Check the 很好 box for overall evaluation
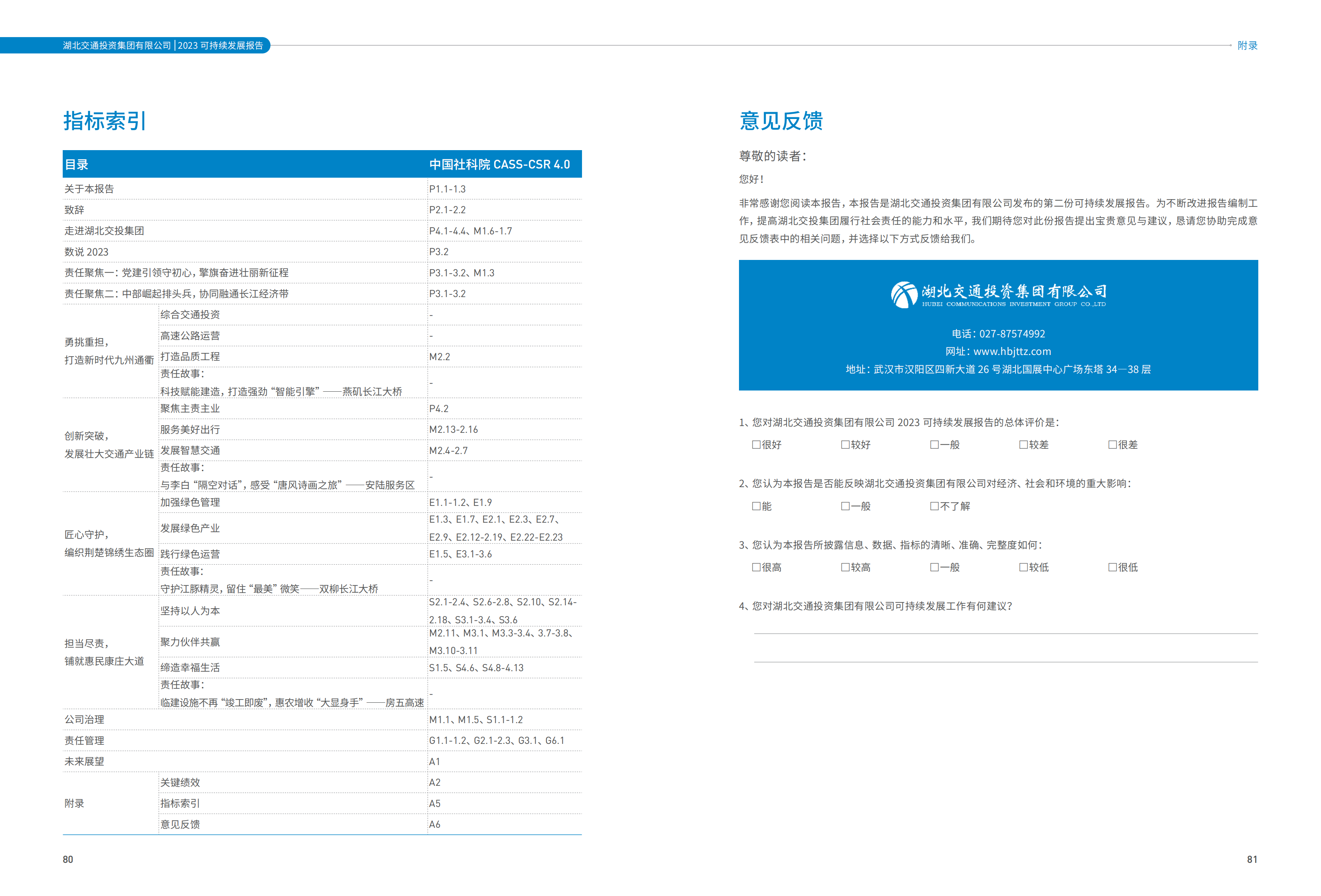This screenshot has height=896, width=1321. 756,445
